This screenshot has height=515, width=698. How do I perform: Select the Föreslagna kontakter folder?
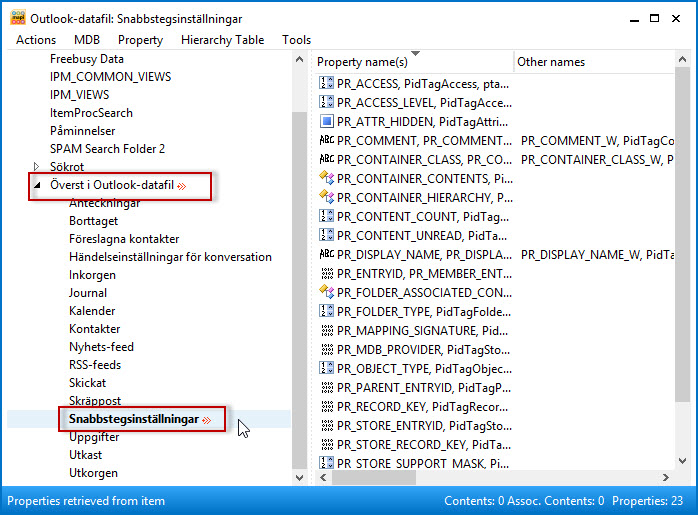pos(124,239)
